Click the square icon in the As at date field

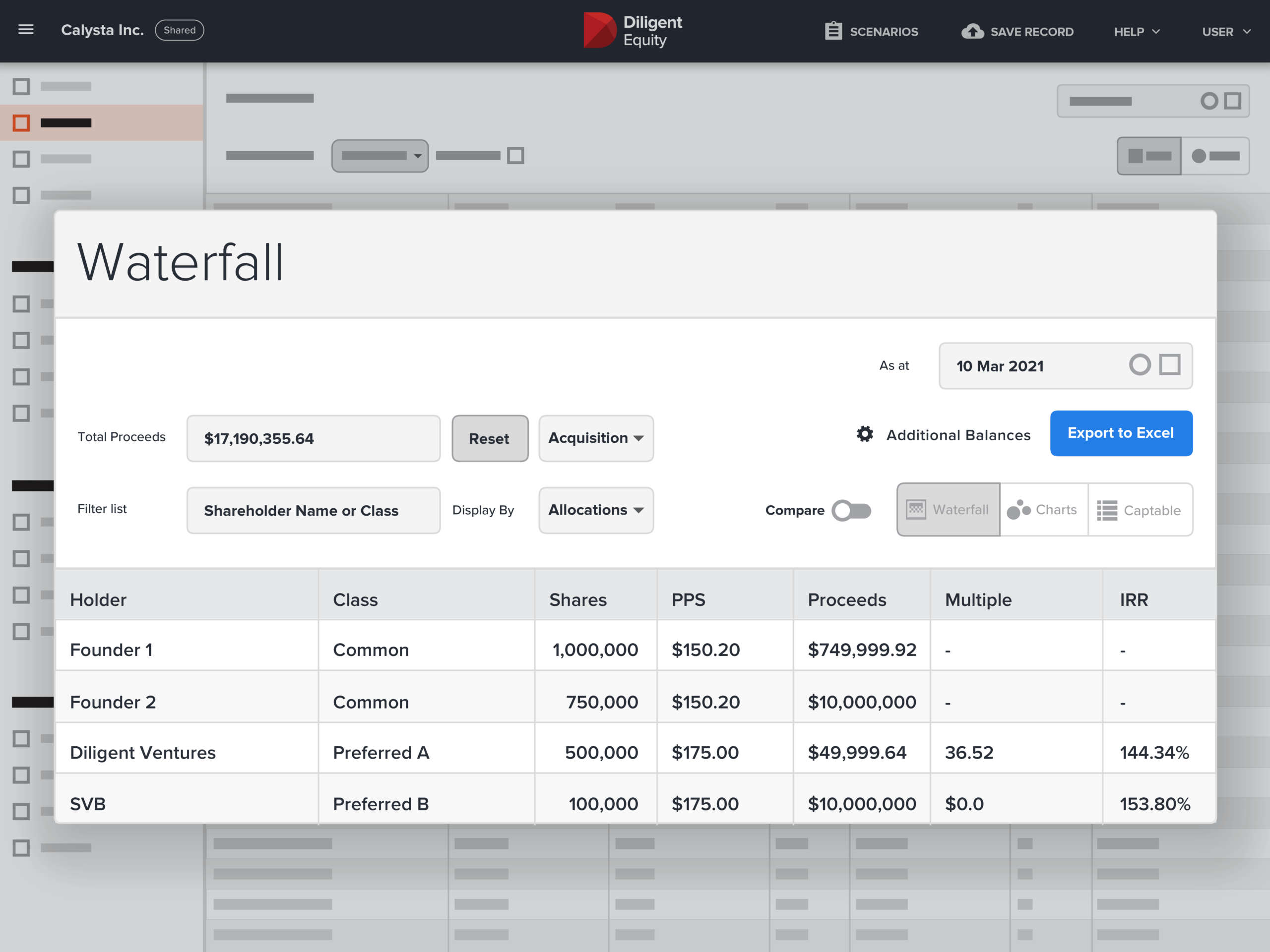[x=1169, y=365]
